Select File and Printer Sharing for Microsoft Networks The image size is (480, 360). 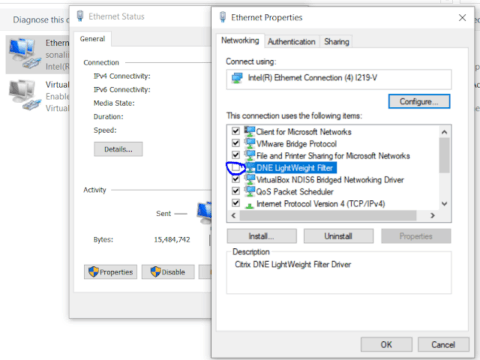[x=333, y=156]
